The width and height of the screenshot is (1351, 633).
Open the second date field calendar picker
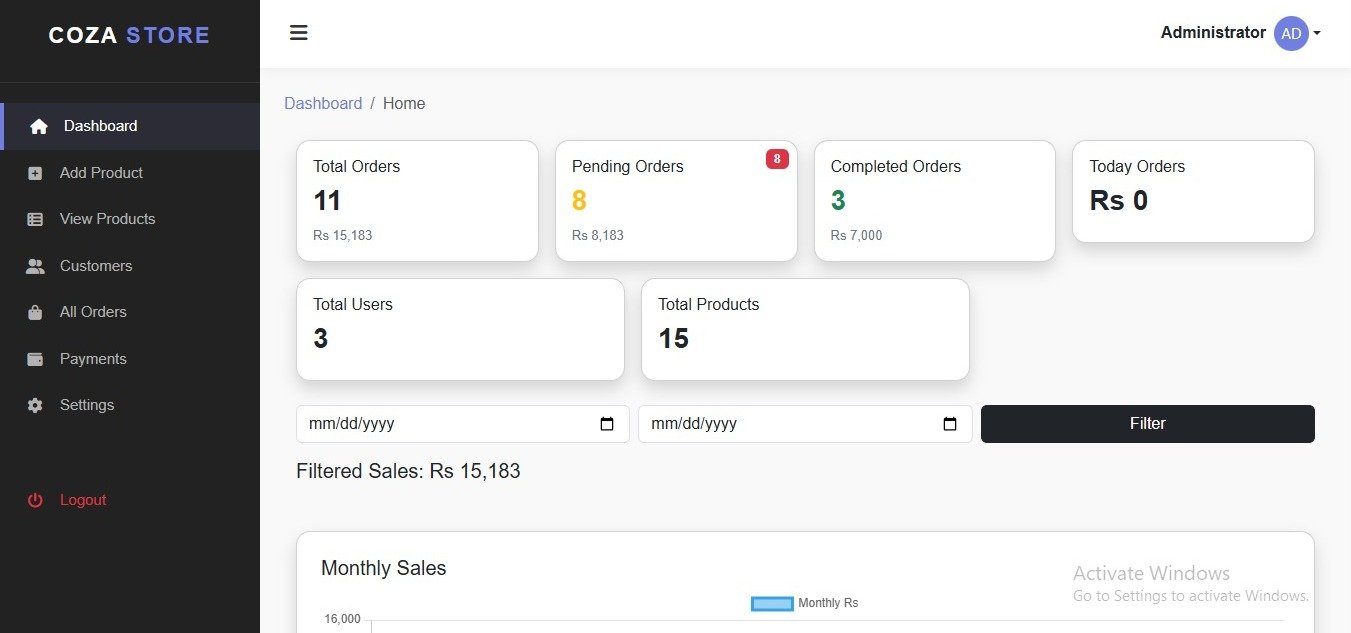(950, 424)
